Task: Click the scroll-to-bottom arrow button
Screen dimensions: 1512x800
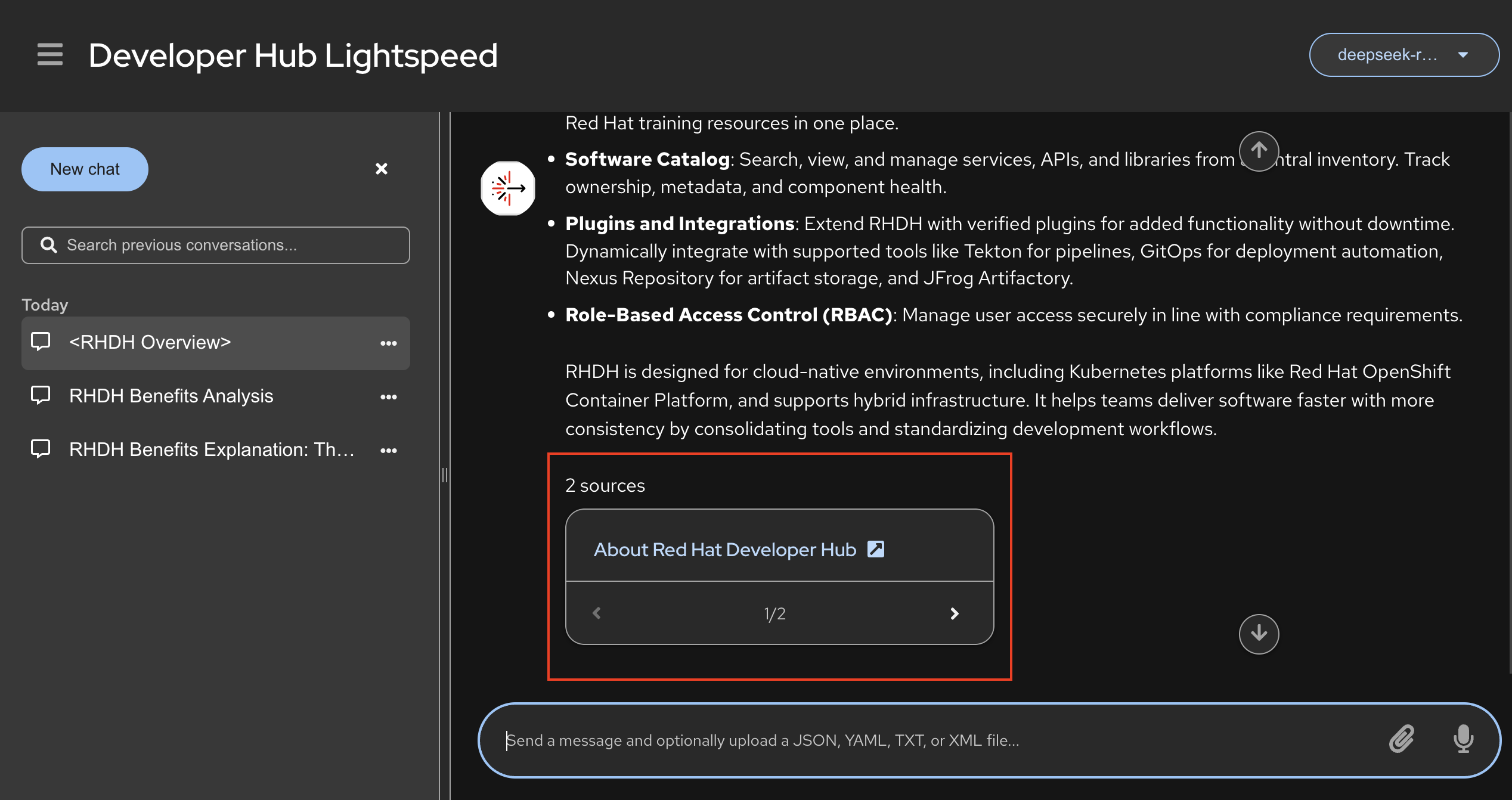Action: pyautogui.click(x=1259, y=634)
